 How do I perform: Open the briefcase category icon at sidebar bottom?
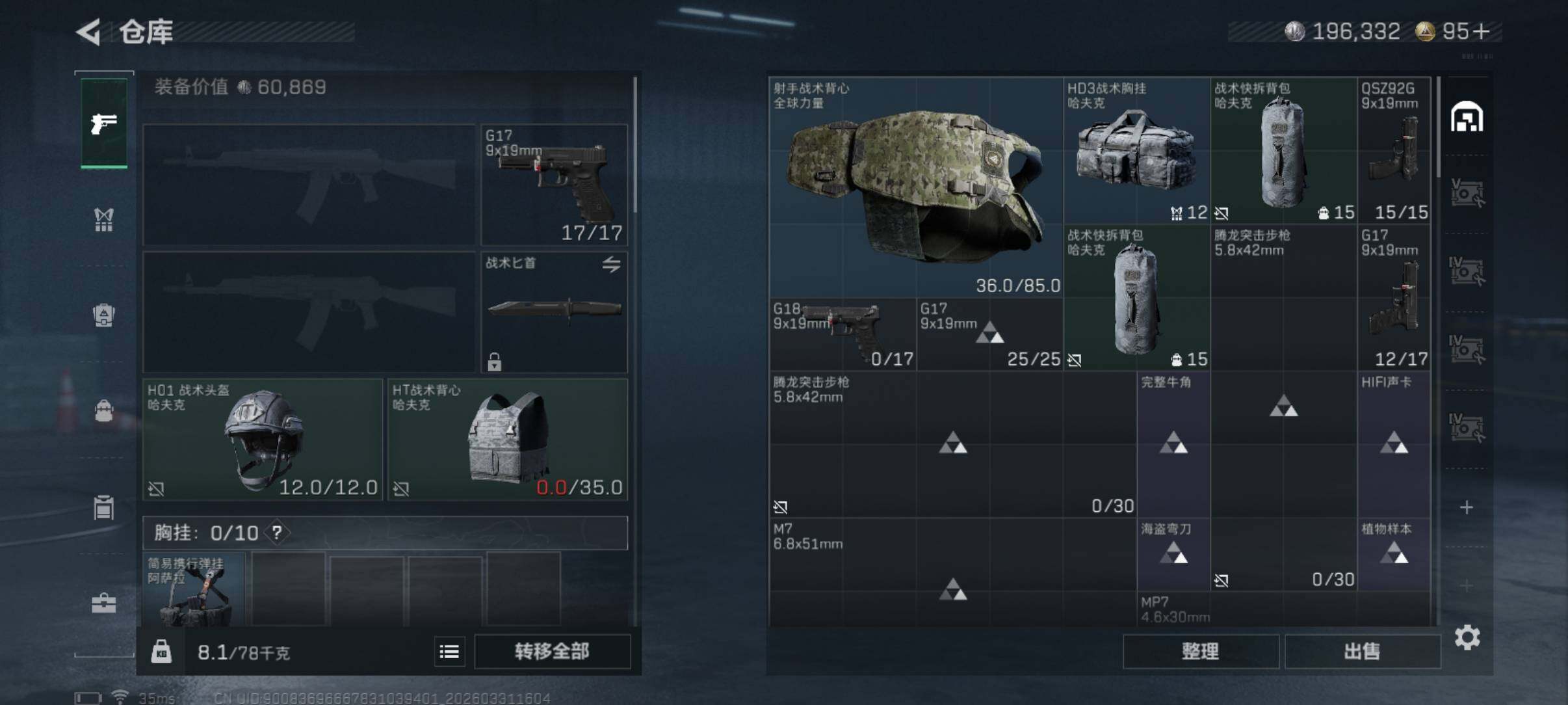104,603
